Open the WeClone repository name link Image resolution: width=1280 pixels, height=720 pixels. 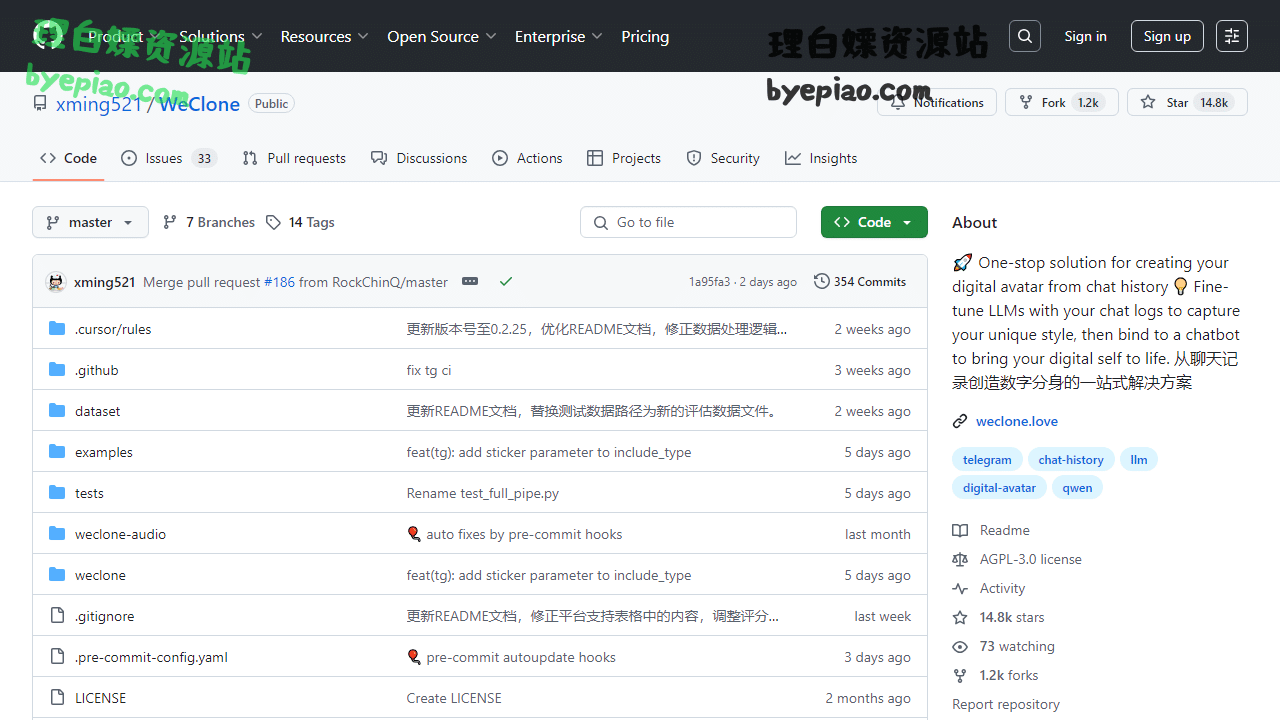pos(199,103)
